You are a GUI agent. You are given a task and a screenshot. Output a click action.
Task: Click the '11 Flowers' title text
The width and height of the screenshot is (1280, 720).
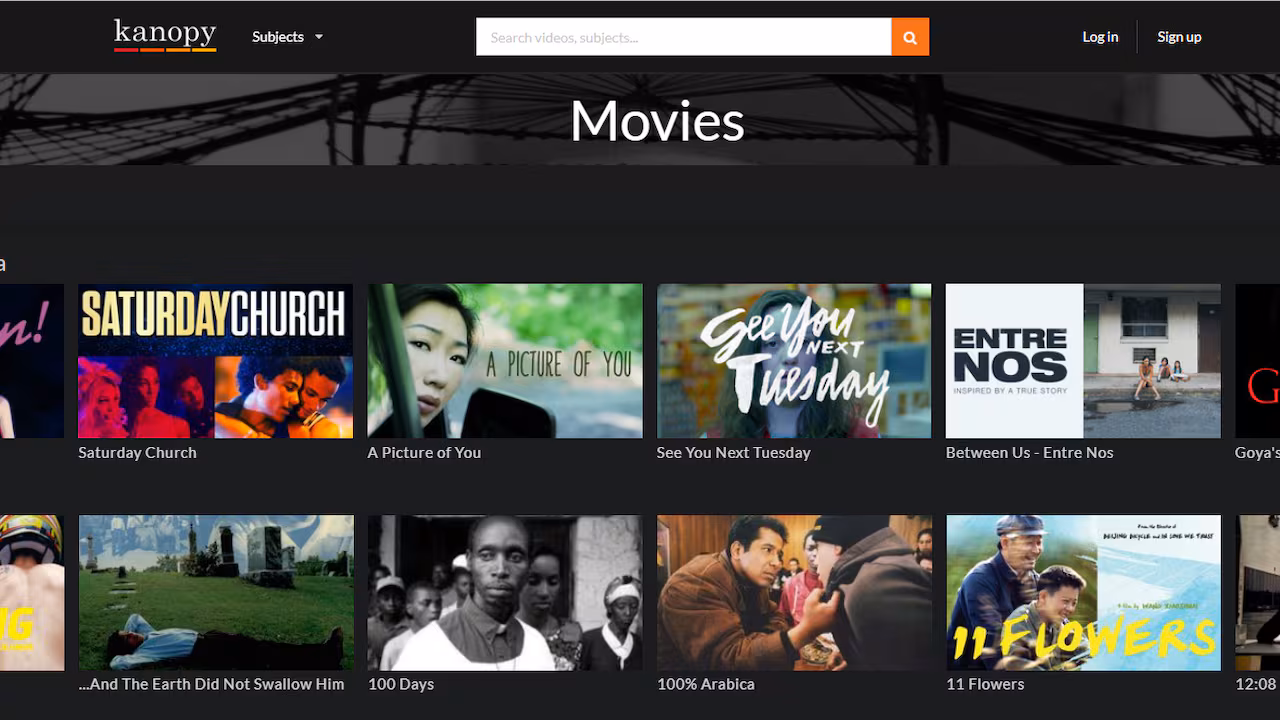985,685
